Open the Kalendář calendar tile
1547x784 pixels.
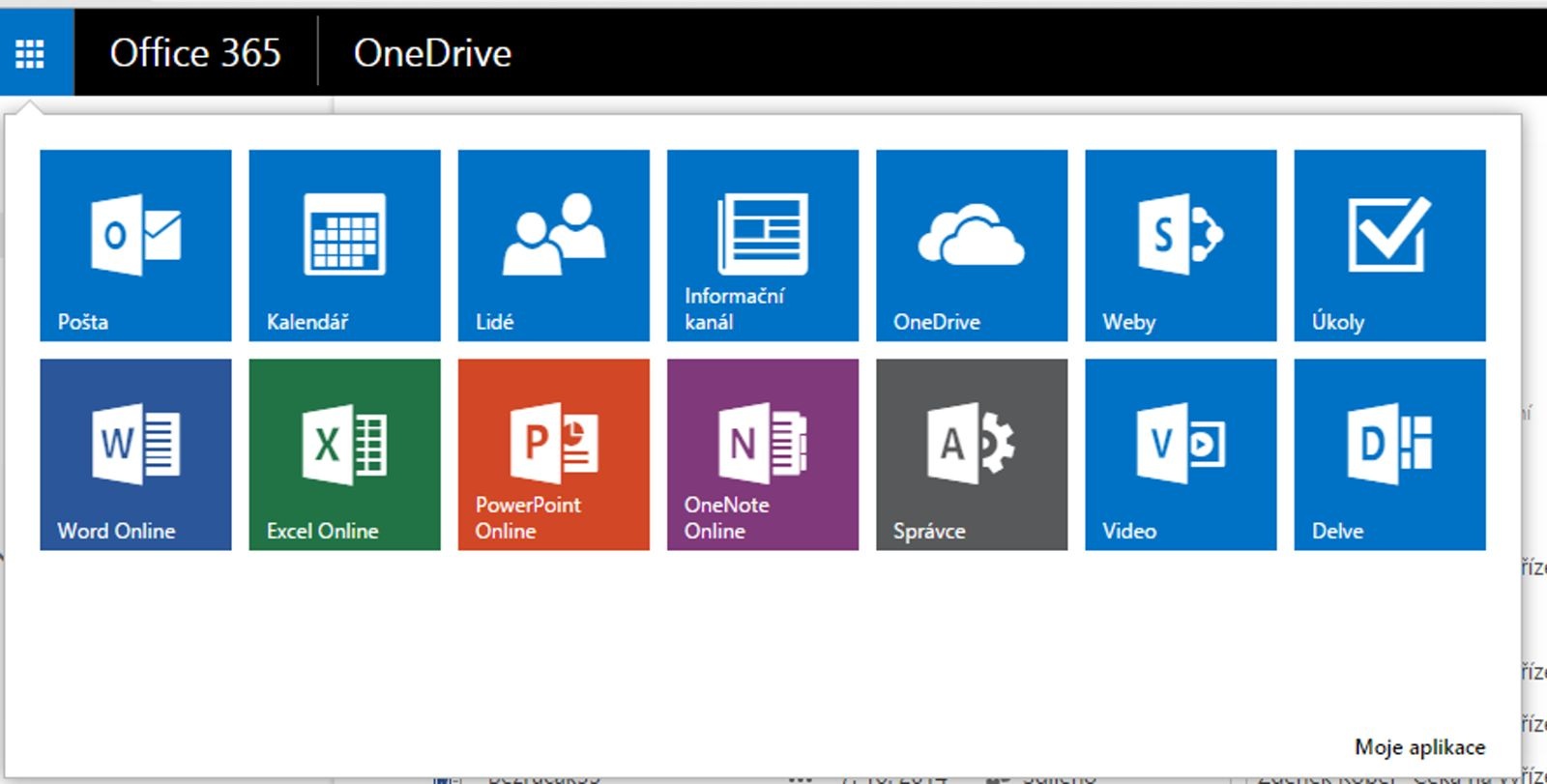(345, 246)
